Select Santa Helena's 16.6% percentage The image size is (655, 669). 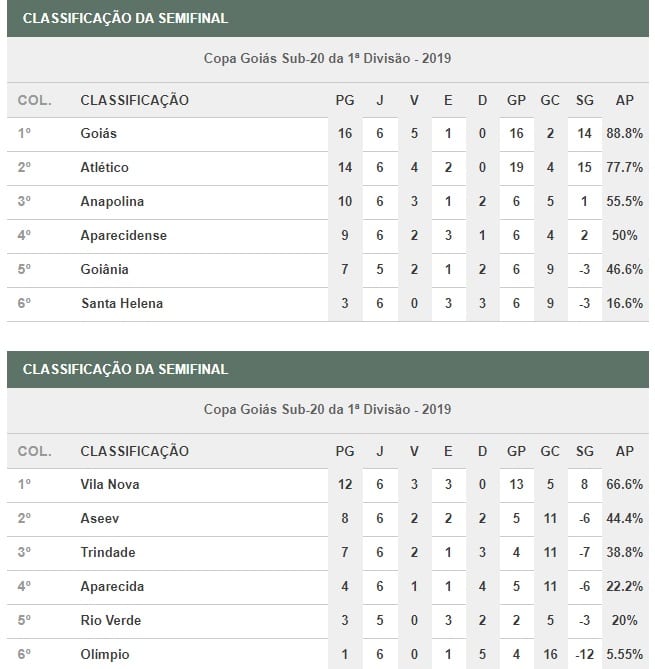(x=624, y=303)
